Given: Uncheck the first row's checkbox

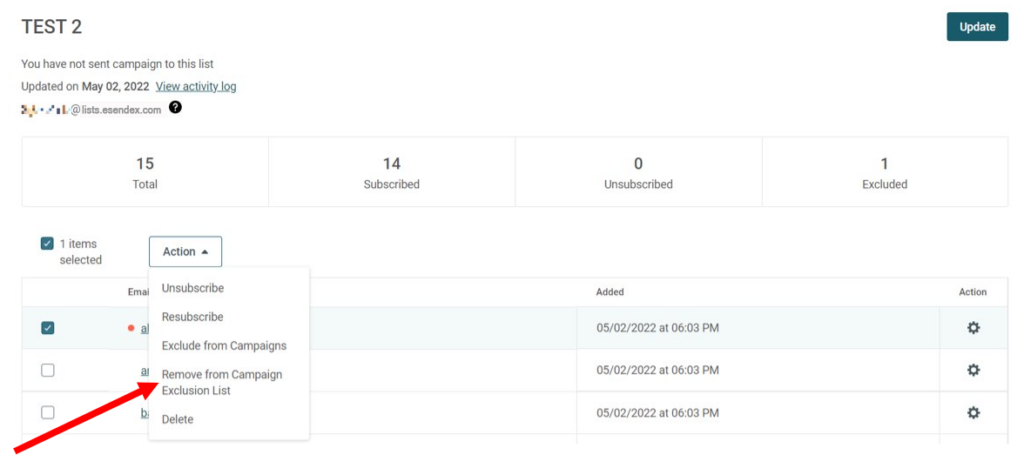Looking at the screenshot, I should point(48,328).
